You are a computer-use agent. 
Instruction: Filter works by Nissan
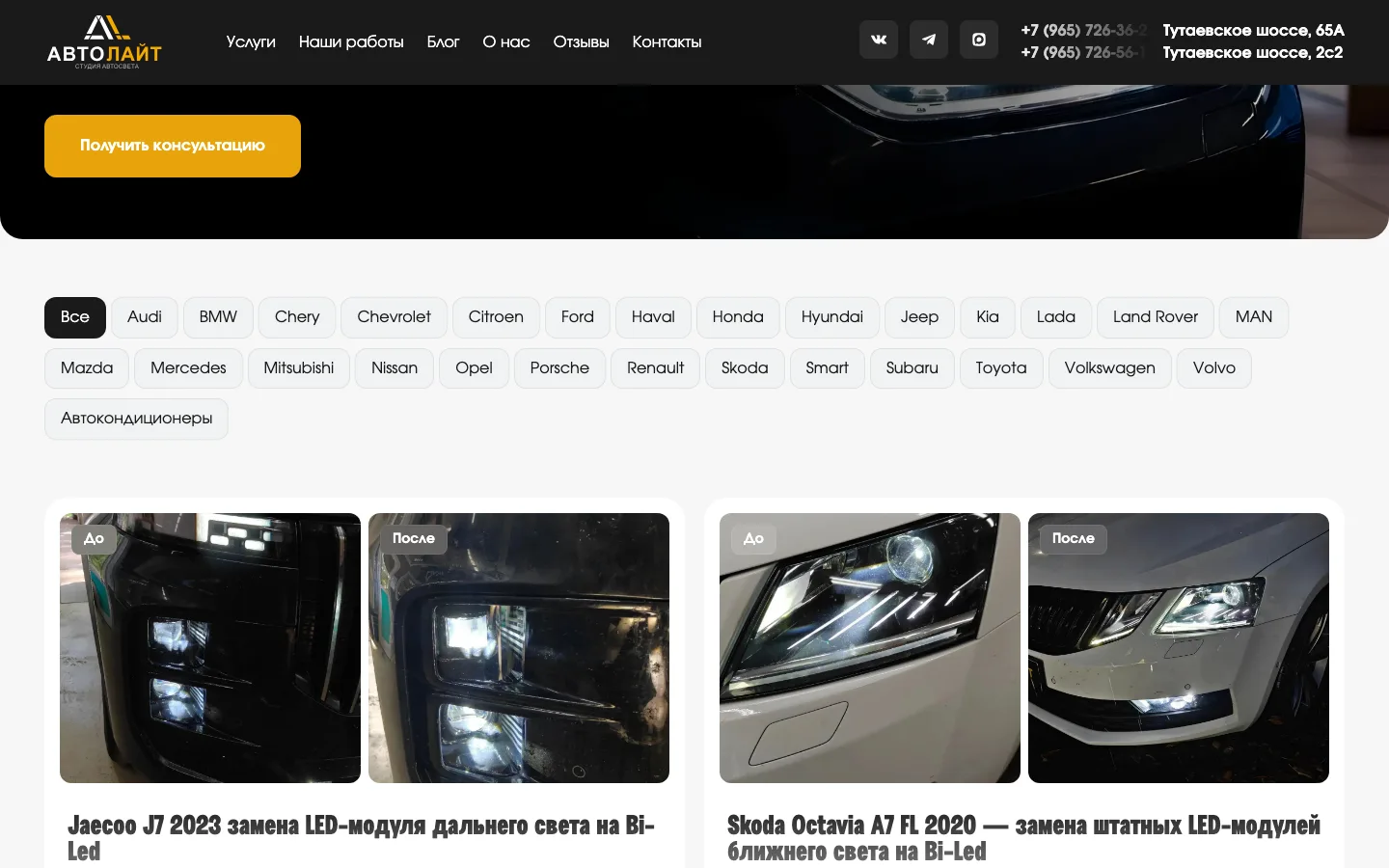pyautogui.click(x=395, y=368)
